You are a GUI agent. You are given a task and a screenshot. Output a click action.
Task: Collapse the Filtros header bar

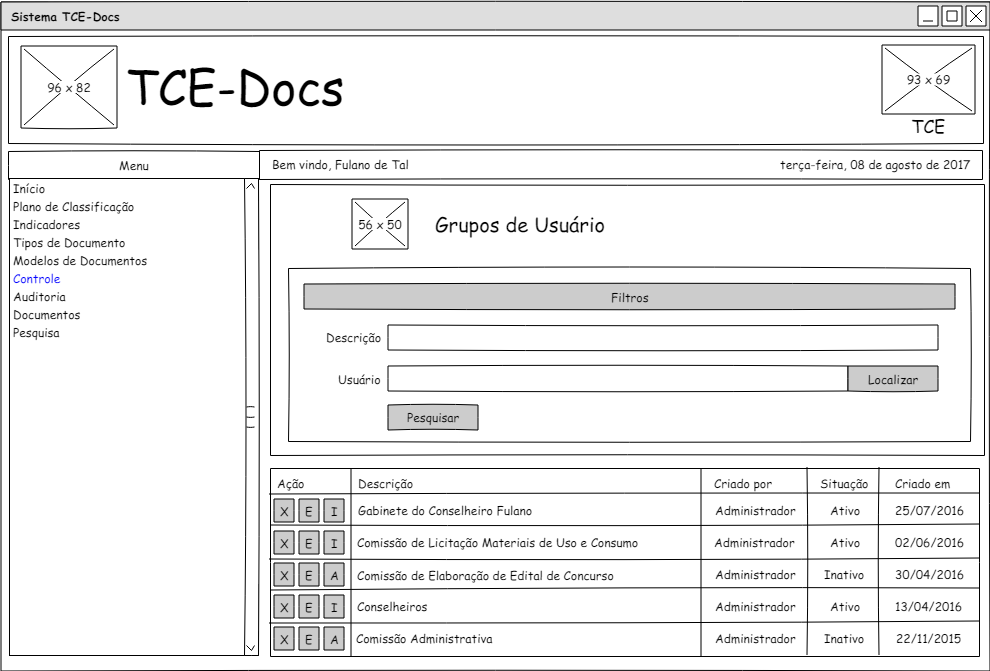629,297
